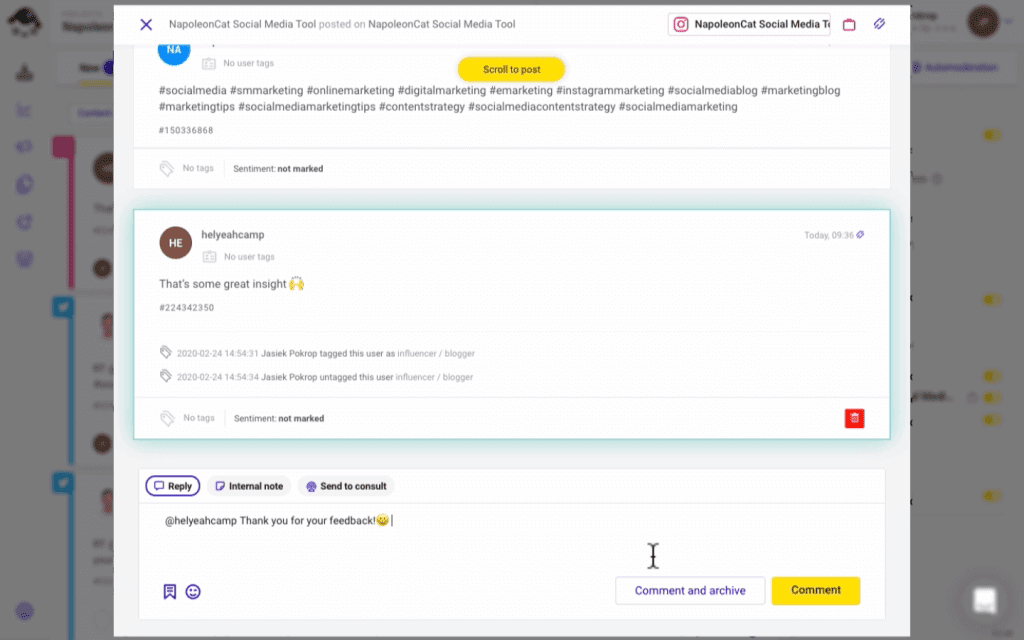Click the yellow Comment button
Screen dimensions: 1024x640
pyautogui.click(x=816, y=590)
